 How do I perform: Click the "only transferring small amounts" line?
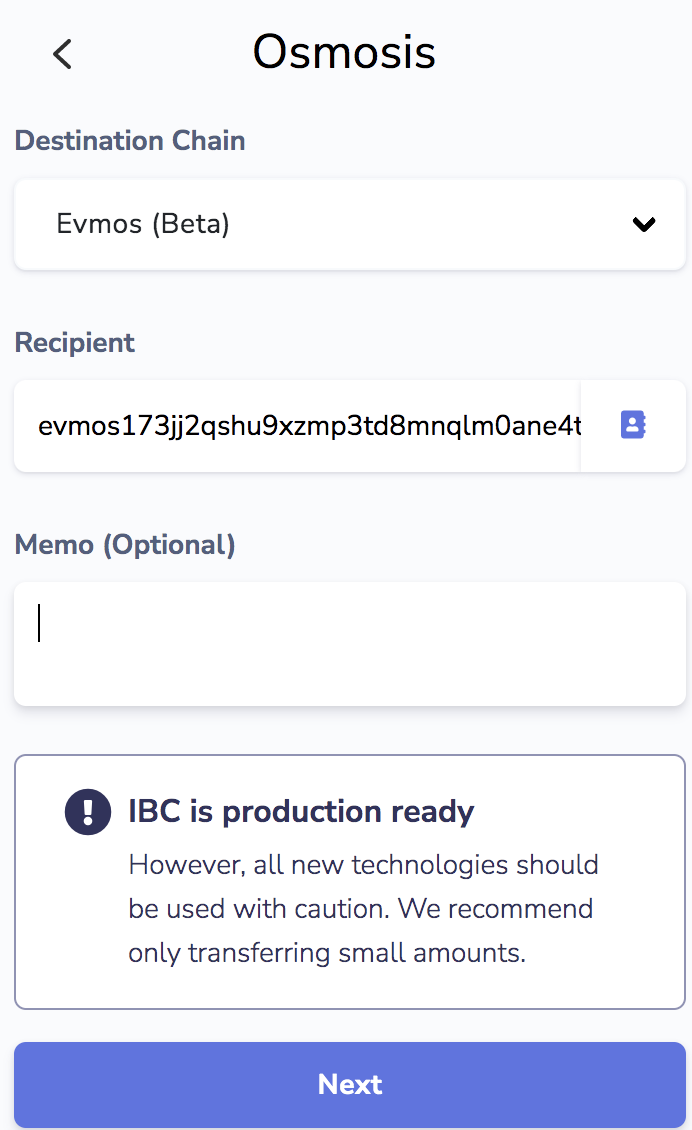pyautogui.click(x=326, y=953)
